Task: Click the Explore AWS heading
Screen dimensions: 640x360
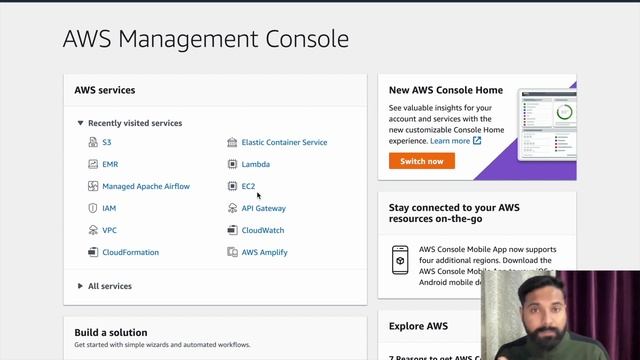Action: click(418, 326)
